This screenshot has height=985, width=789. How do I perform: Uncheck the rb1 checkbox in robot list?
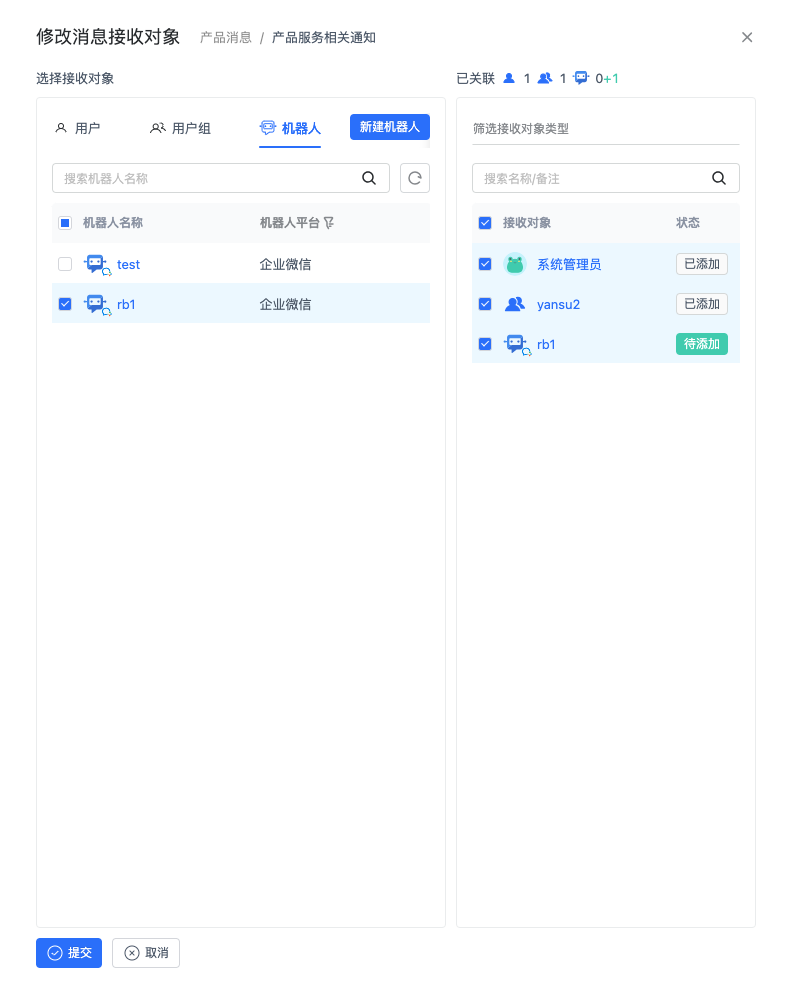tap(65, 304)
